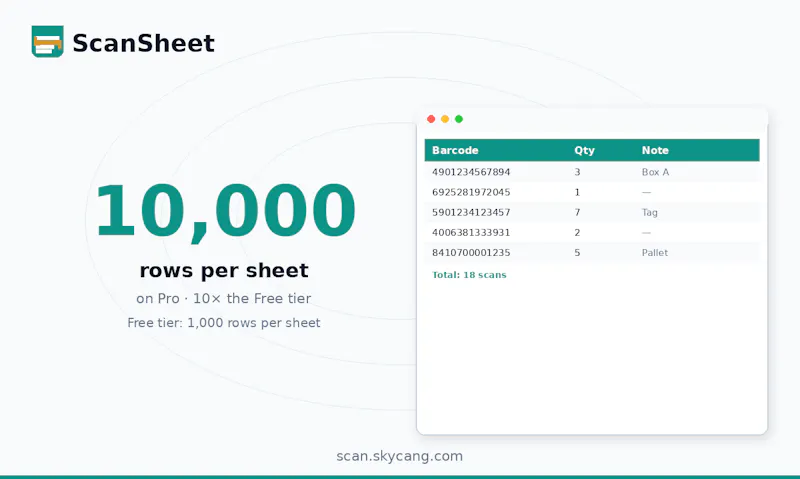
Task: Select the Note column header
Action: click(655, 150)
